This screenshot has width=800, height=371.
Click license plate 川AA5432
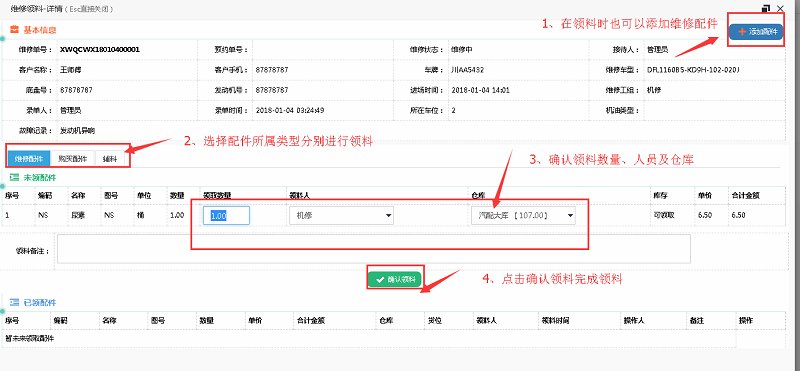[x=467, y=69]
